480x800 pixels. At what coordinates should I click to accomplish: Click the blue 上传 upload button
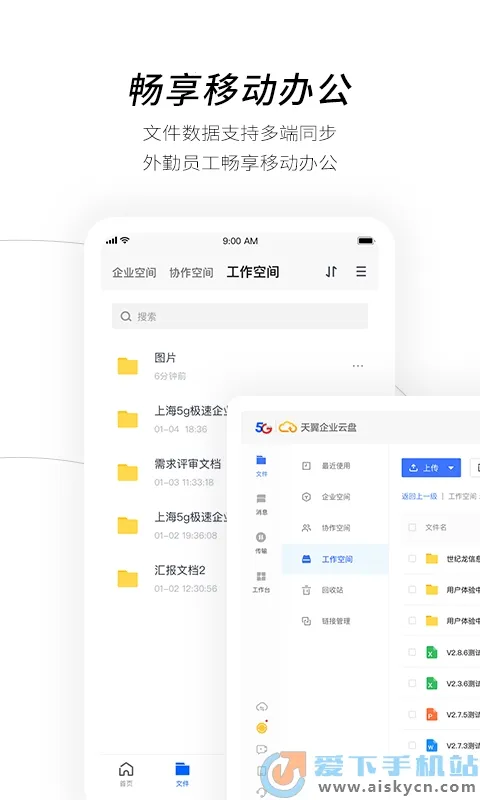tap(431, 468)
